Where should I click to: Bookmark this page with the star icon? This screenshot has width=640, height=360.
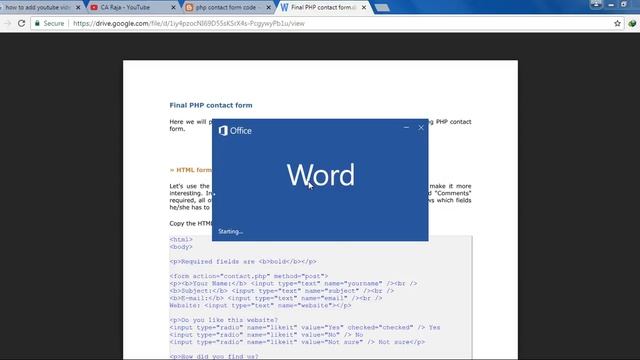click(618, 23)
